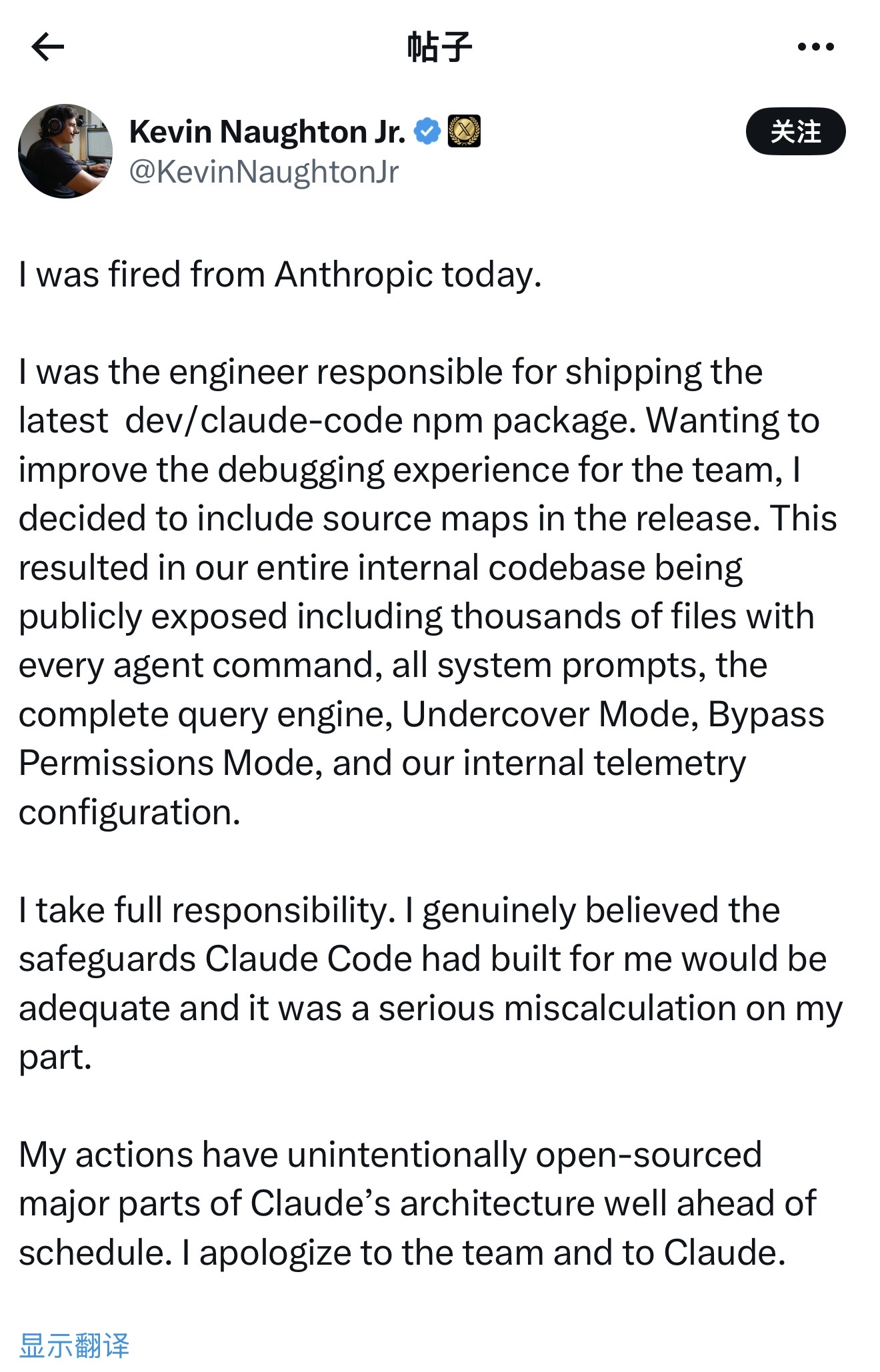Image resolution: width=880 pixels, height=1372 pixels.
Task: Open profile via Kevin Naughton Jr. name
Action: click(267, 131)
